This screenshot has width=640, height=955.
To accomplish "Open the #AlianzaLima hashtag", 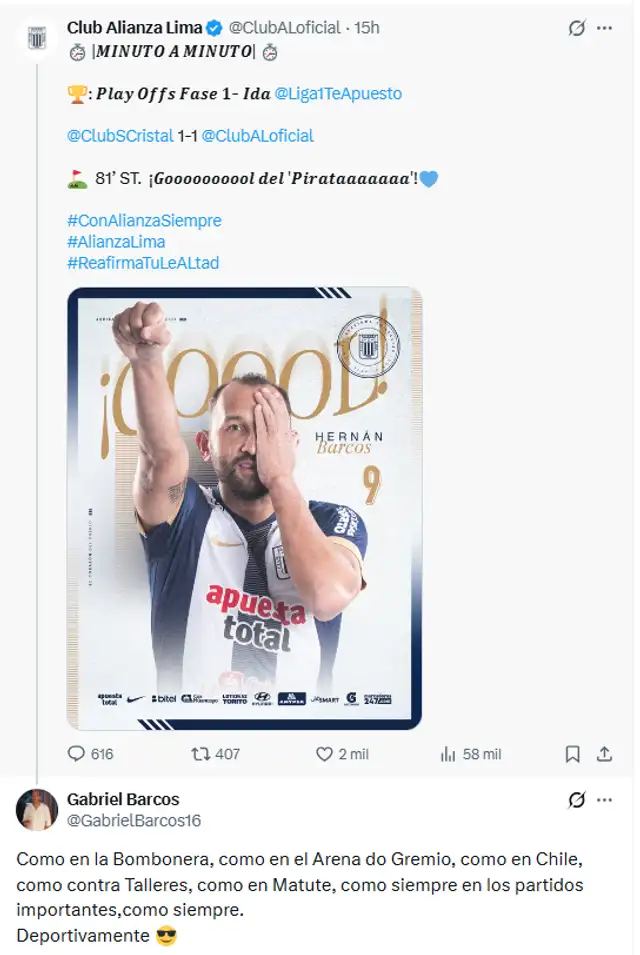I will (116, 241).
